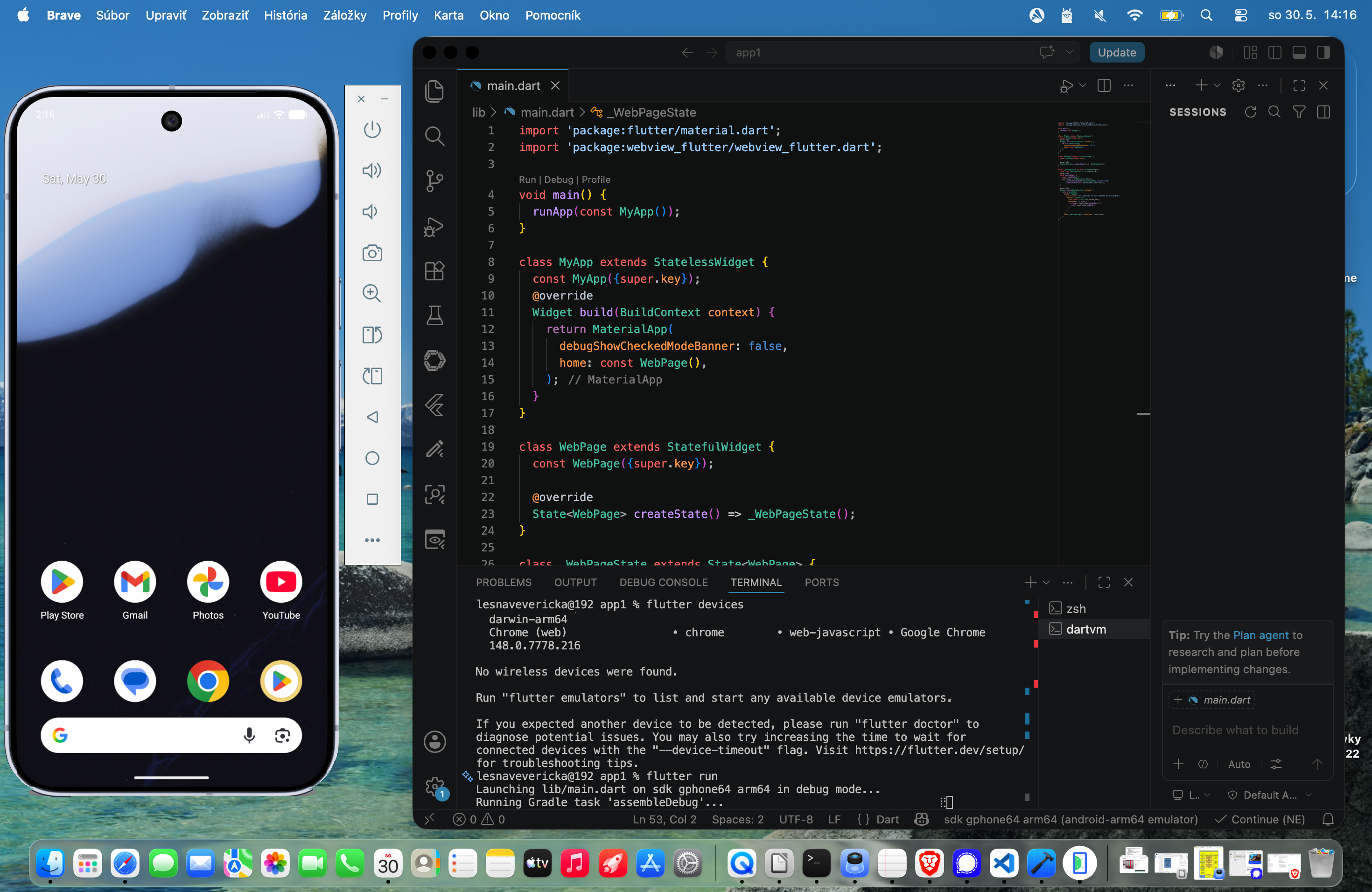Click the Profile code lens above main()
The height and width of the screenshot is (892, 1372).
pyautogui.click(x=596, y=180)
